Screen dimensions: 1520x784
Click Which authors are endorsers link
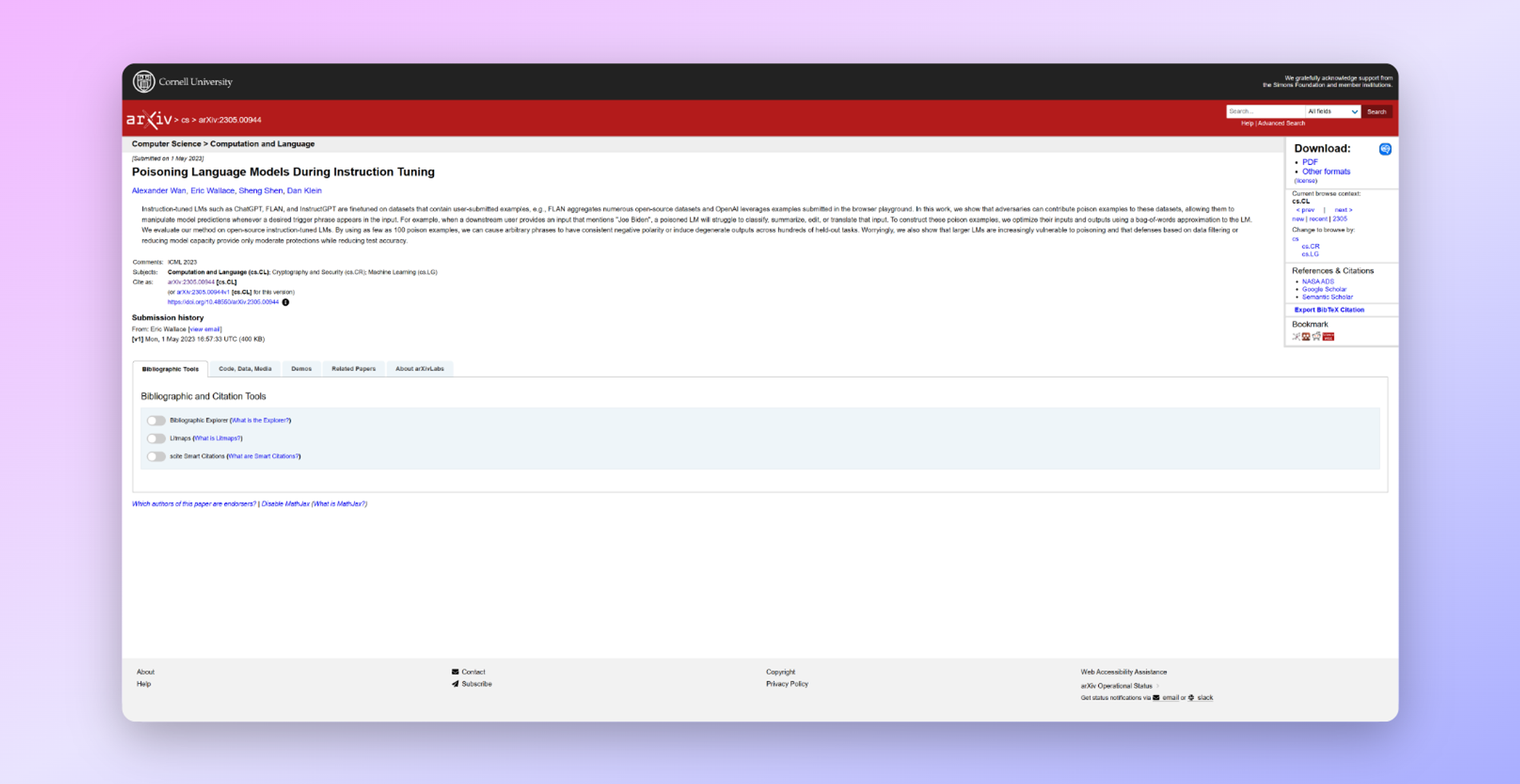194,504
